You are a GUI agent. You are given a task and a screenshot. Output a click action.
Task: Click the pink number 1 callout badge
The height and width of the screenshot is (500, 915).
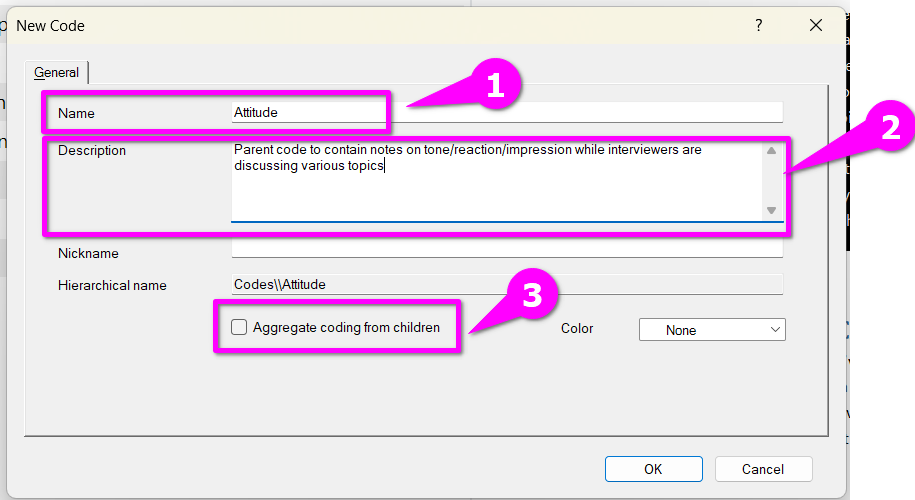(x=494, y=87)
